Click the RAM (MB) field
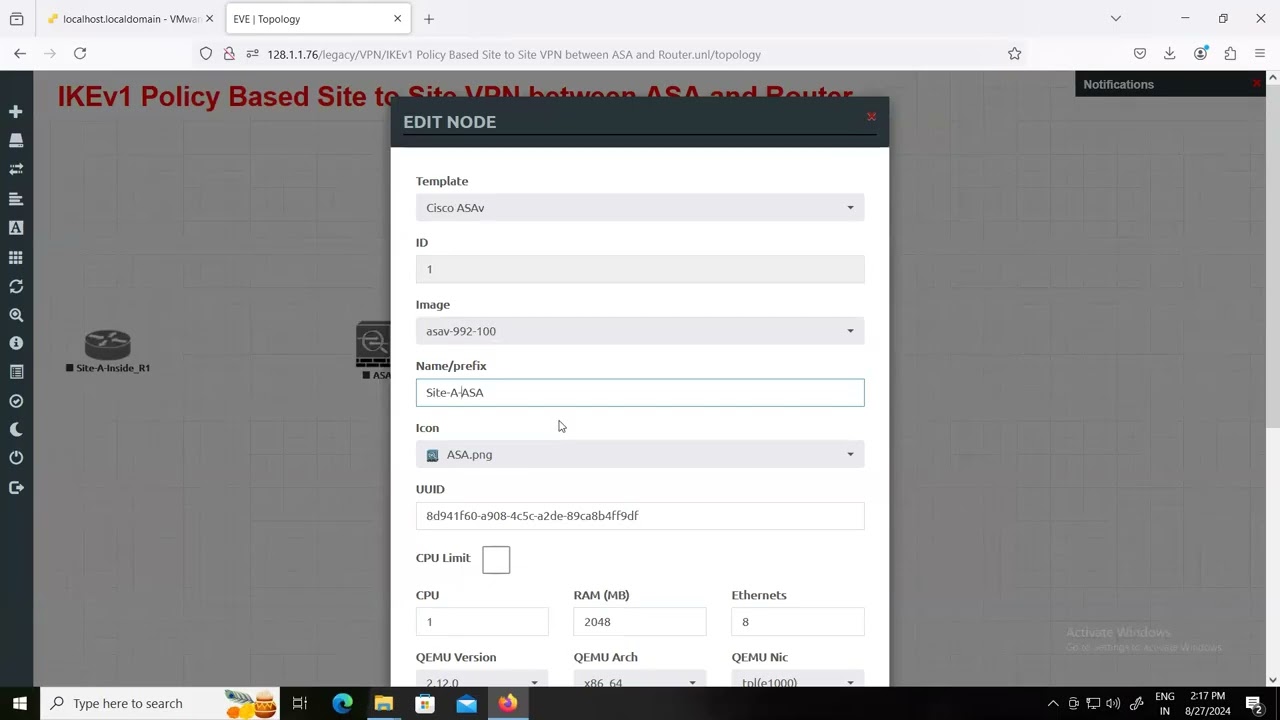 (639, 622)
